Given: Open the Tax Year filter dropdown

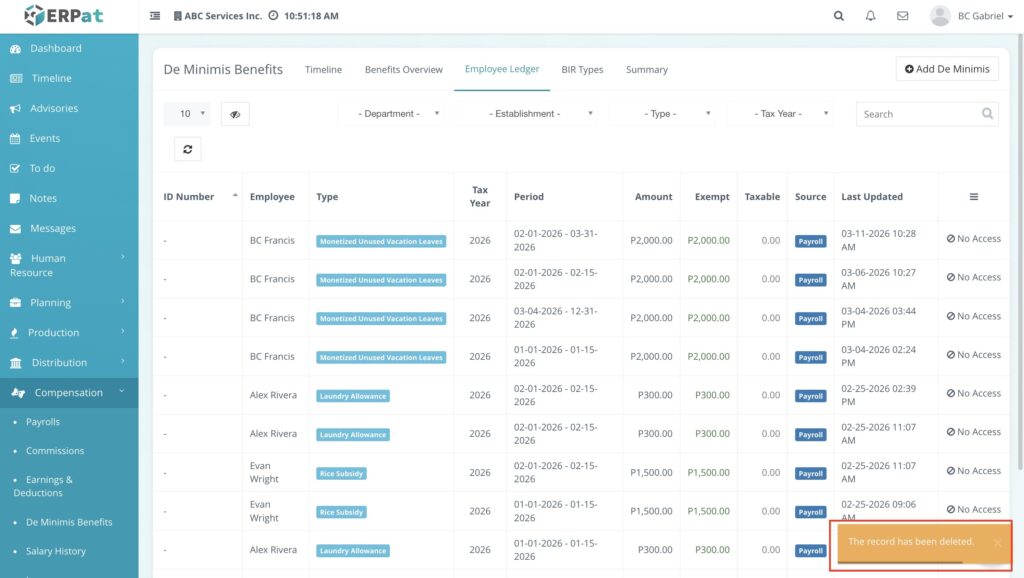Looking at the screenshot, I should 781,114.
